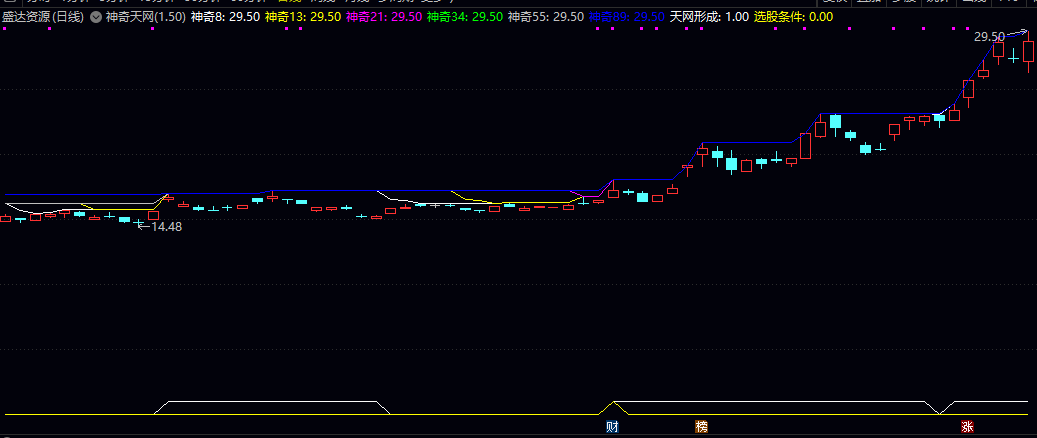The height and width of the screenshot is (438, 1037).
Task: Select the yellow 神奇13 indicator label
Action: tap(302, 18)
